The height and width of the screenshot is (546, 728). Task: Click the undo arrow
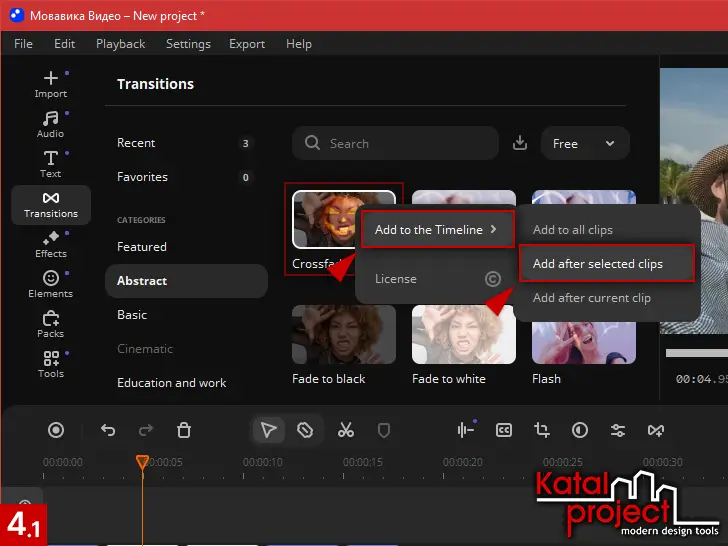point(108,430)
